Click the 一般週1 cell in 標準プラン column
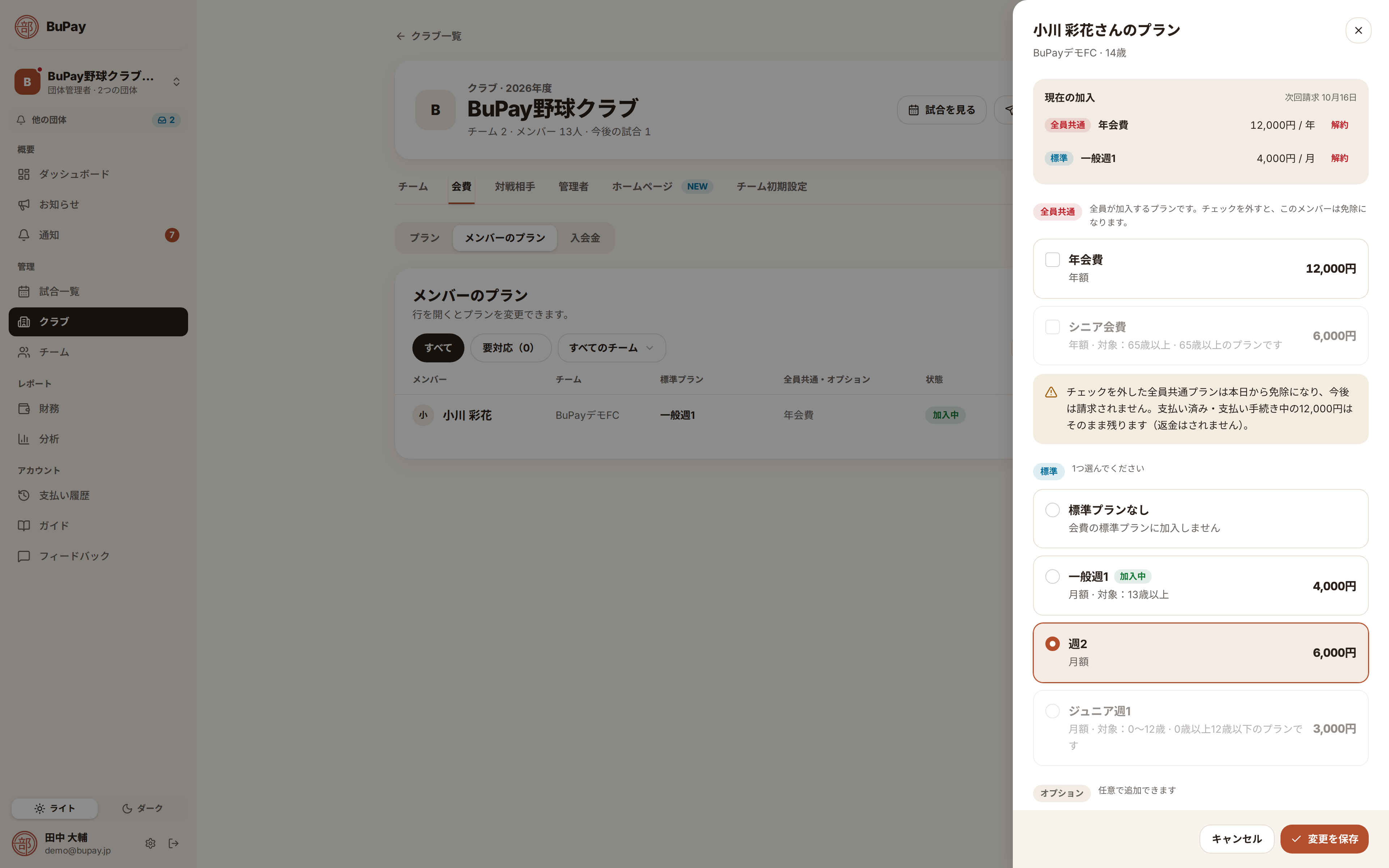 (677, 415)
